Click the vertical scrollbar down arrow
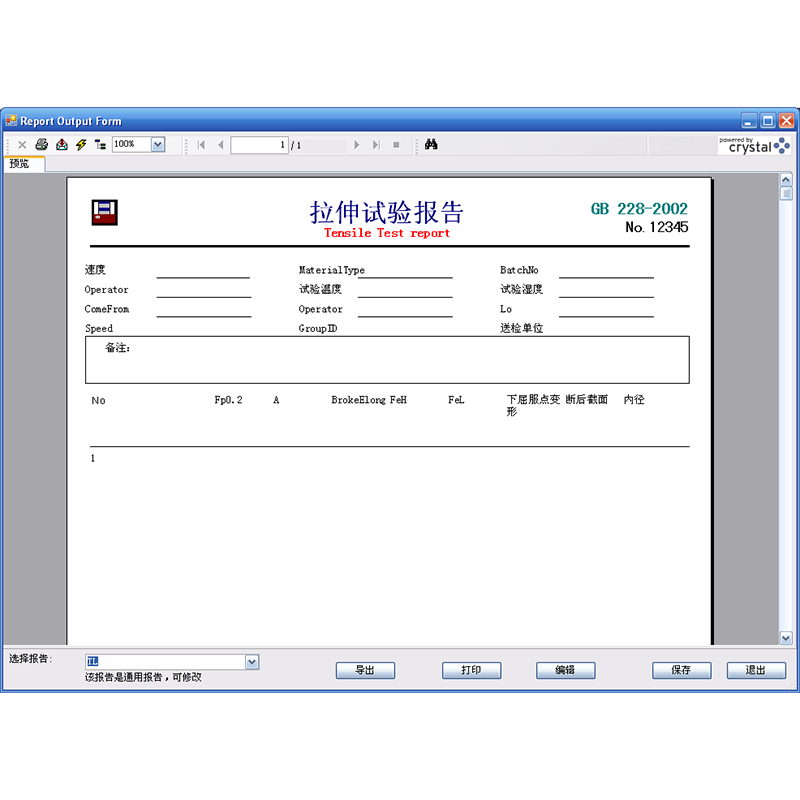The width and height of the screenshot is (800, 800). point(785,638)
